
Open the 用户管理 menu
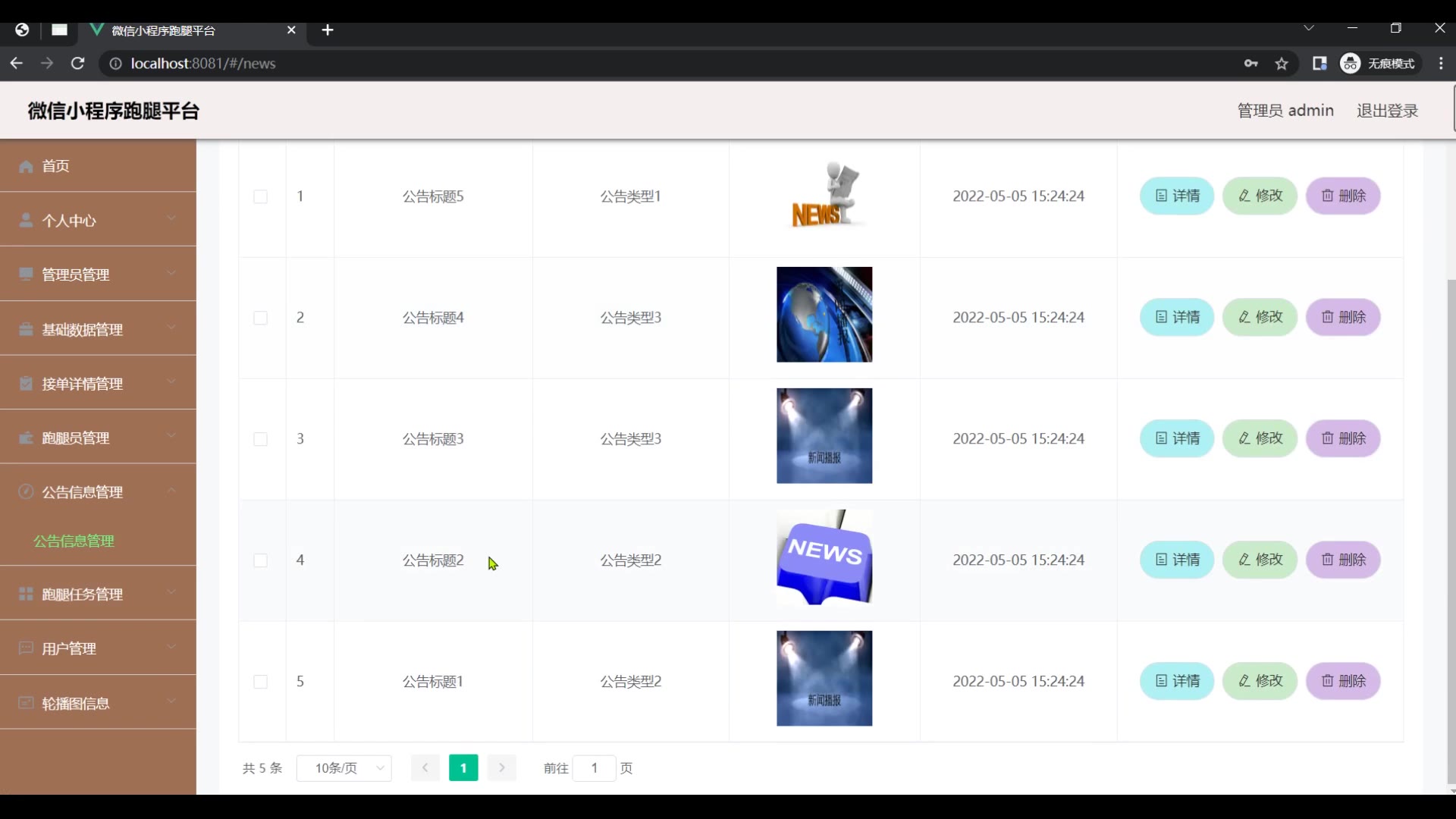point(98,648)
